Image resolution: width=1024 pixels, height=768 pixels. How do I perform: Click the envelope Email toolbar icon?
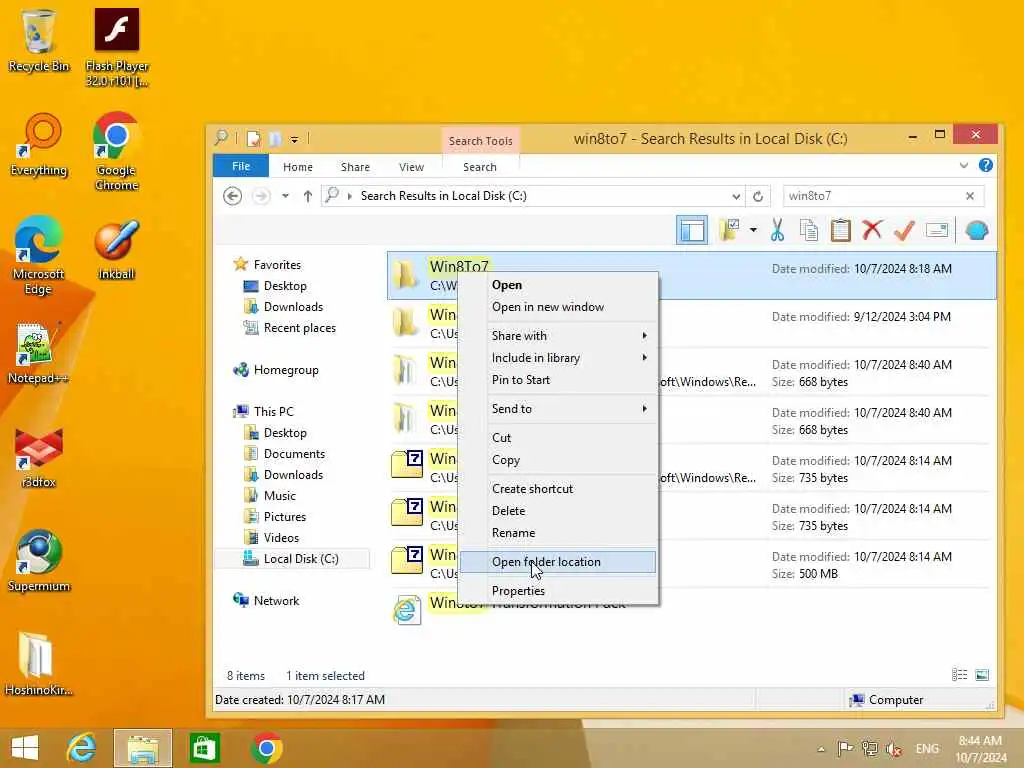pos(936,231)
